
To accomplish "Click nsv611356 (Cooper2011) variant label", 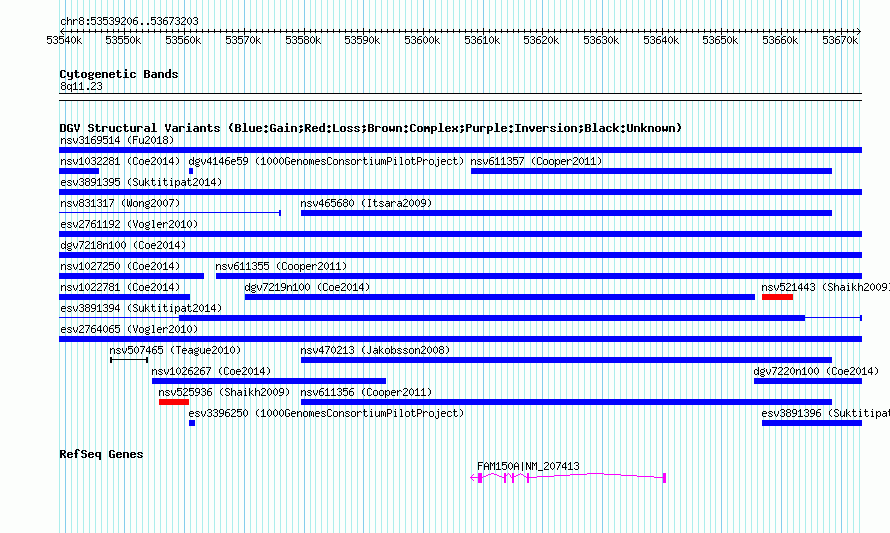I will 366,392.
